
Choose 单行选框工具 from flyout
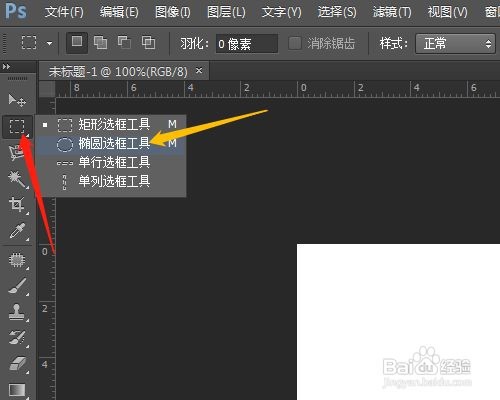click(111, 163)
